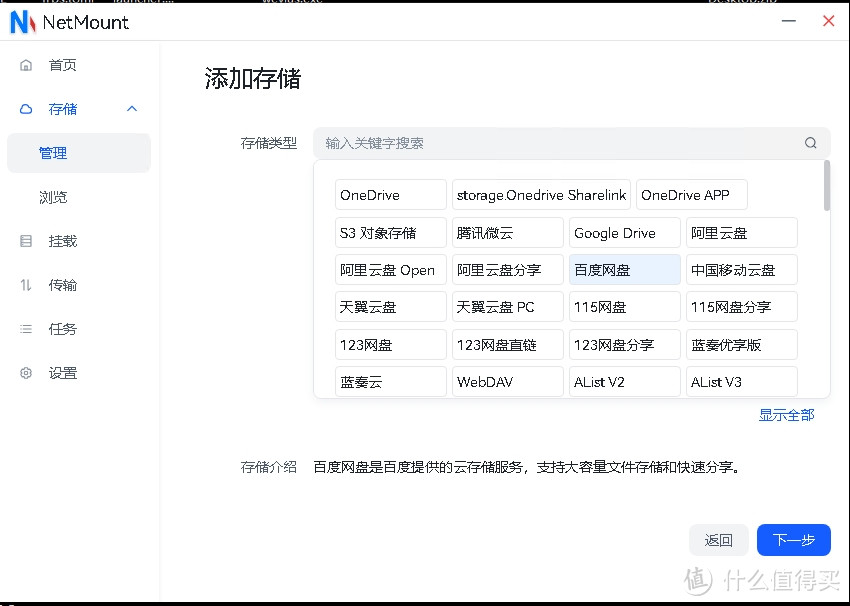Collapse the 存储 sidebar section
Image resolution: width=850 pixels, height=606 pixels.
(x=131, y=108)
